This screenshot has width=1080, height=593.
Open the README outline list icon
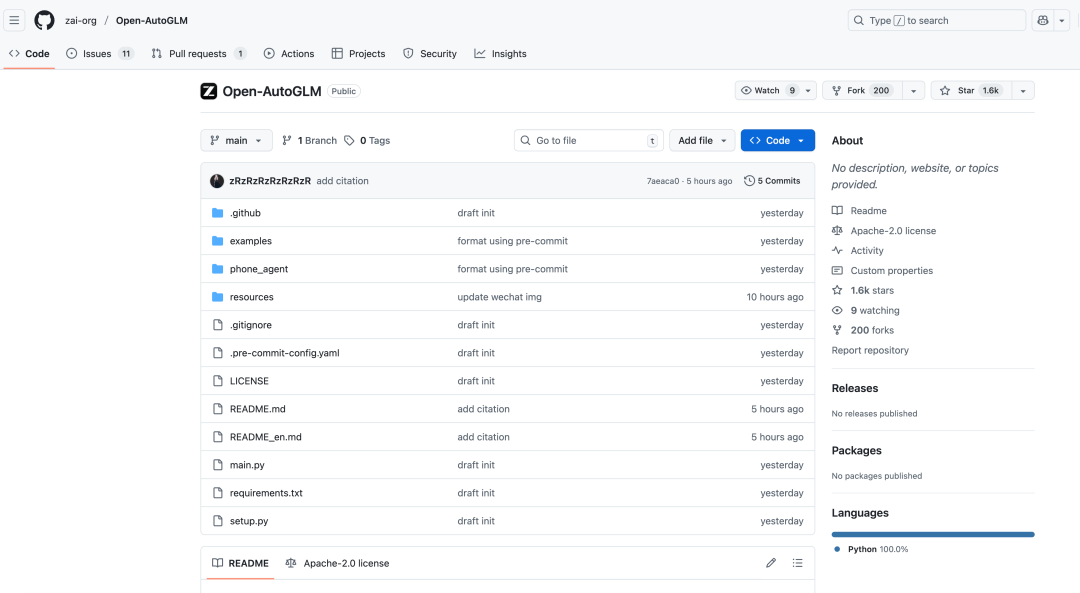[797, 563]
